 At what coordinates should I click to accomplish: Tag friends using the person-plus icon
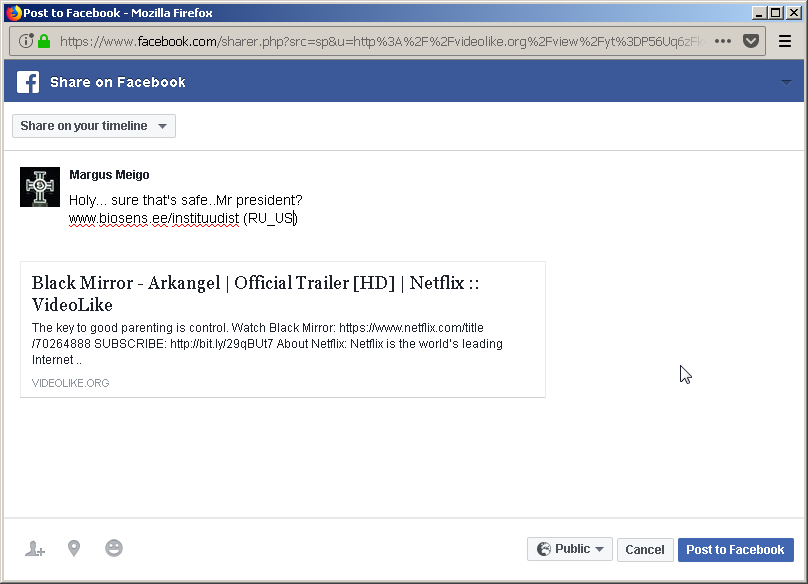[35, 548]
